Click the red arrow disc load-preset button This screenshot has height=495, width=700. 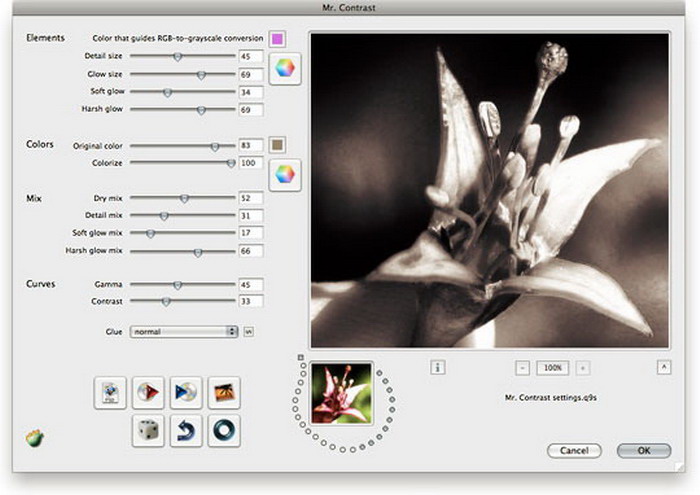click(x=148, y=393)
